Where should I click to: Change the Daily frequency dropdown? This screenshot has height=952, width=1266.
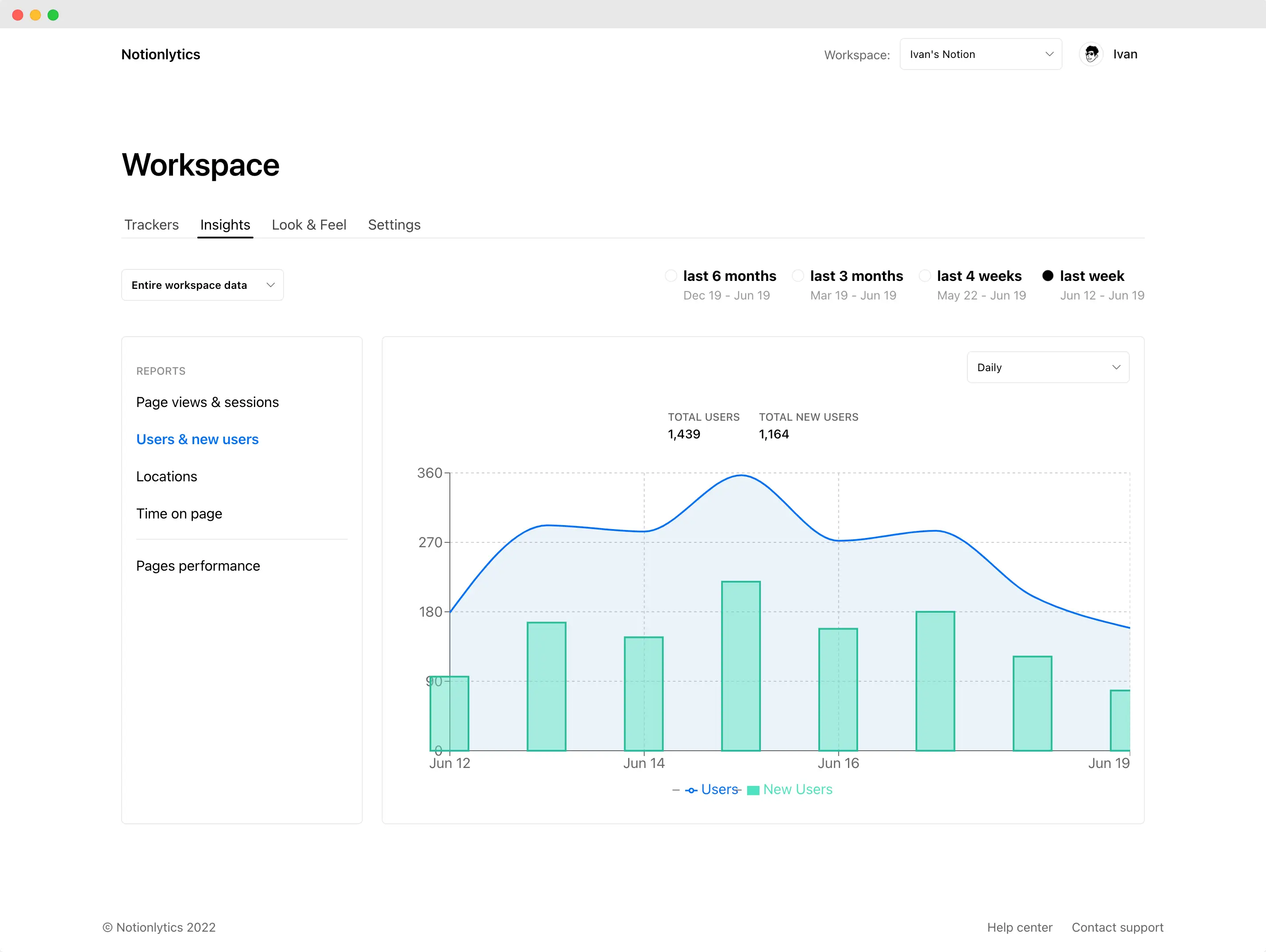[x=1047, y=367]
